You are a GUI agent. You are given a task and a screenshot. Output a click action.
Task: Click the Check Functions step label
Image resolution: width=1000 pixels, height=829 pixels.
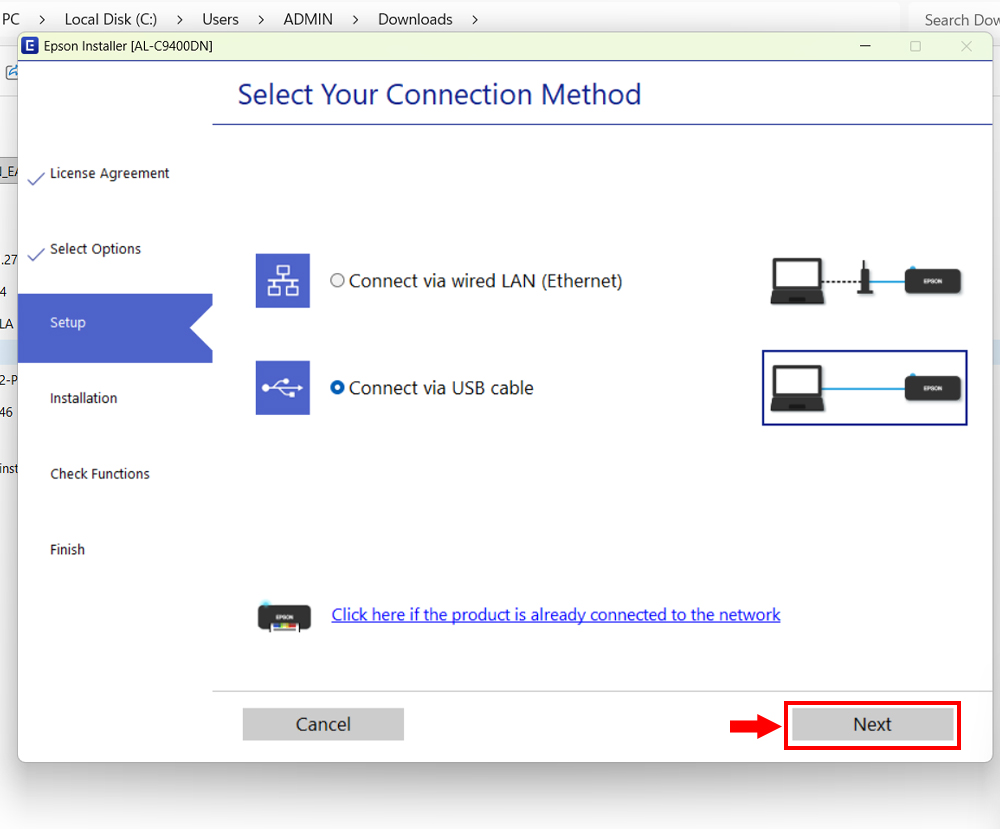(99, 474)
